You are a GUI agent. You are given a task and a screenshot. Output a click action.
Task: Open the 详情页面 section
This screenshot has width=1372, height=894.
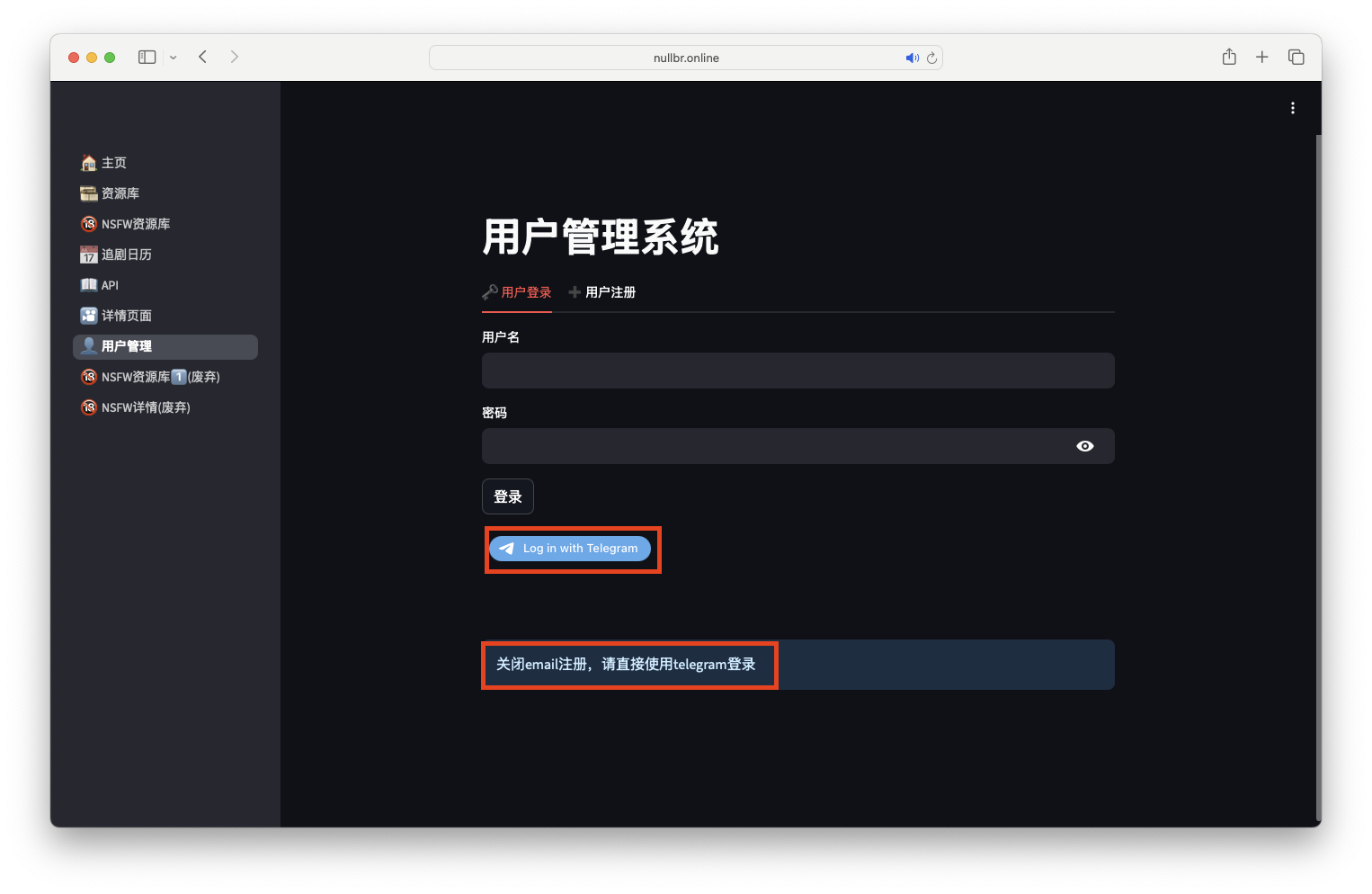click(x=126, y=315)
